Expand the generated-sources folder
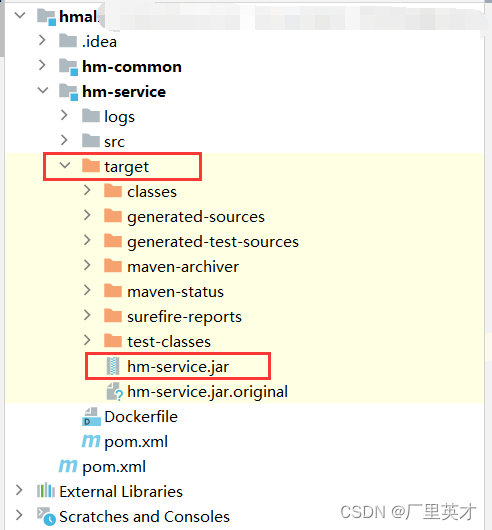Viewport: 492px width, 530px height. (87, 215)
